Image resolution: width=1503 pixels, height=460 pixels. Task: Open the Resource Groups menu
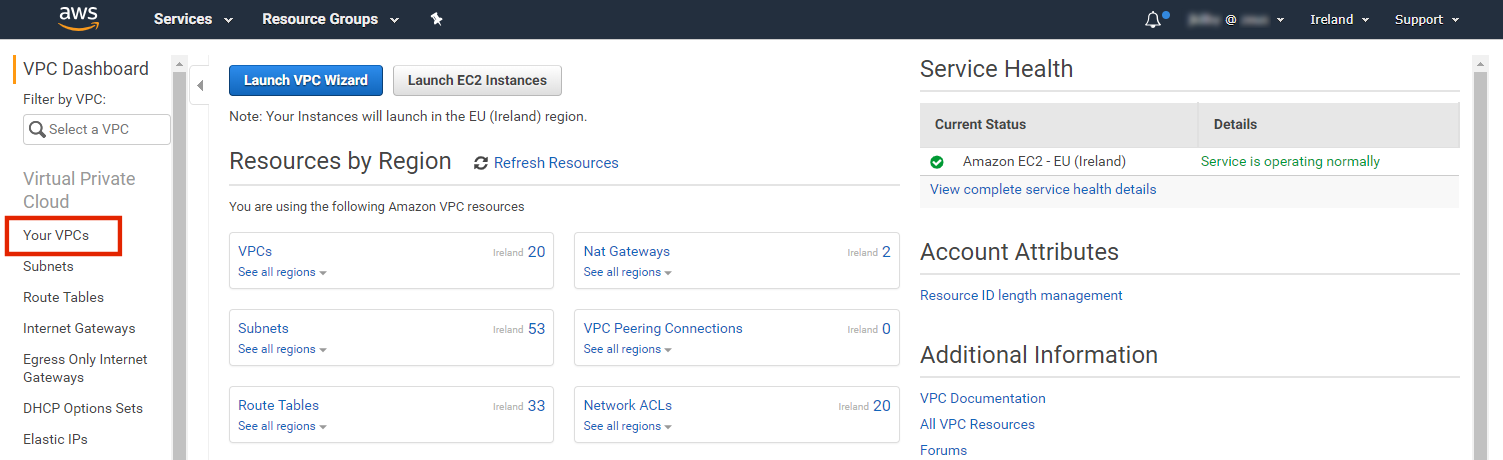tap(330, 19)
